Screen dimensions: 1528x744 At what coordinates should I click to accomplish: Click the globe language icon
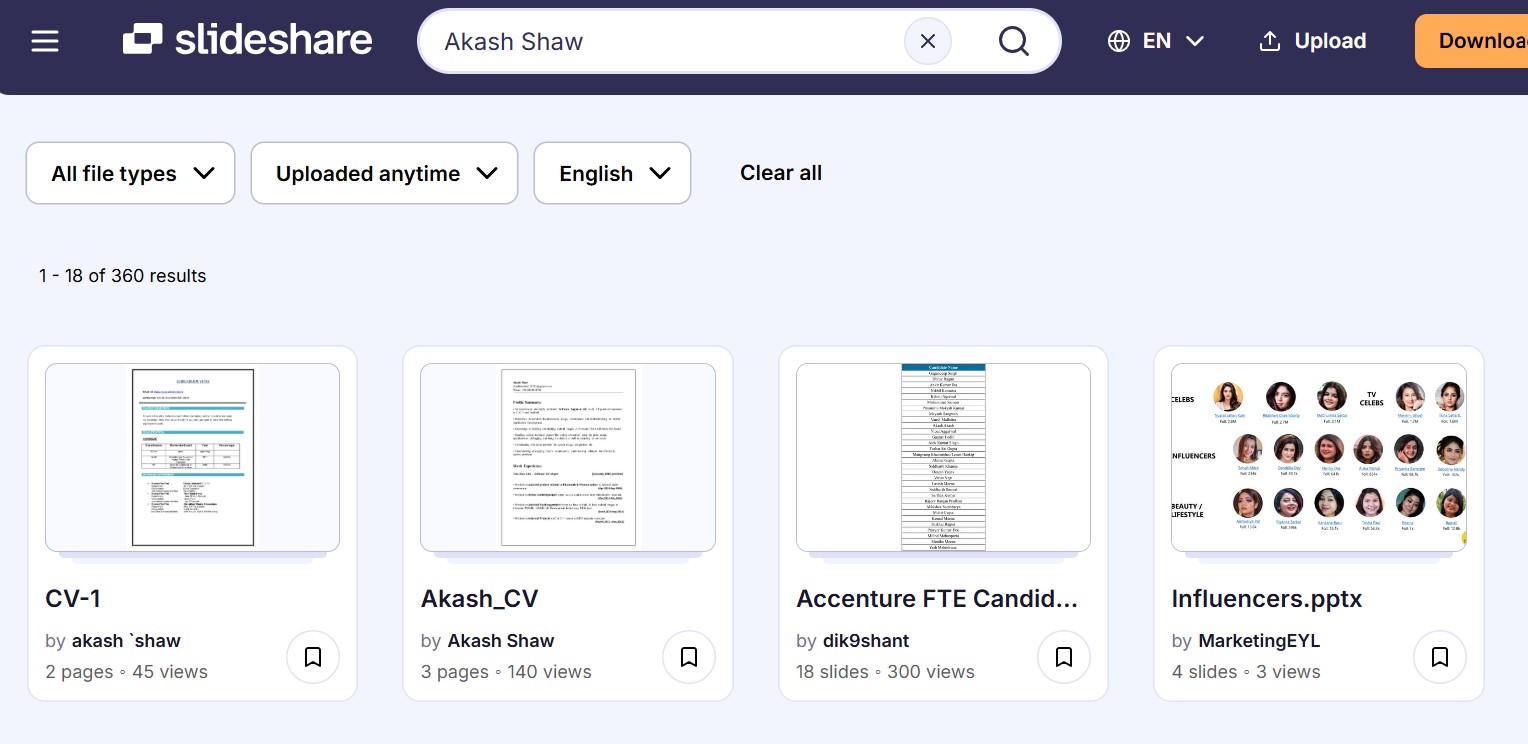pyautogui.click(x=1119, y=41)
